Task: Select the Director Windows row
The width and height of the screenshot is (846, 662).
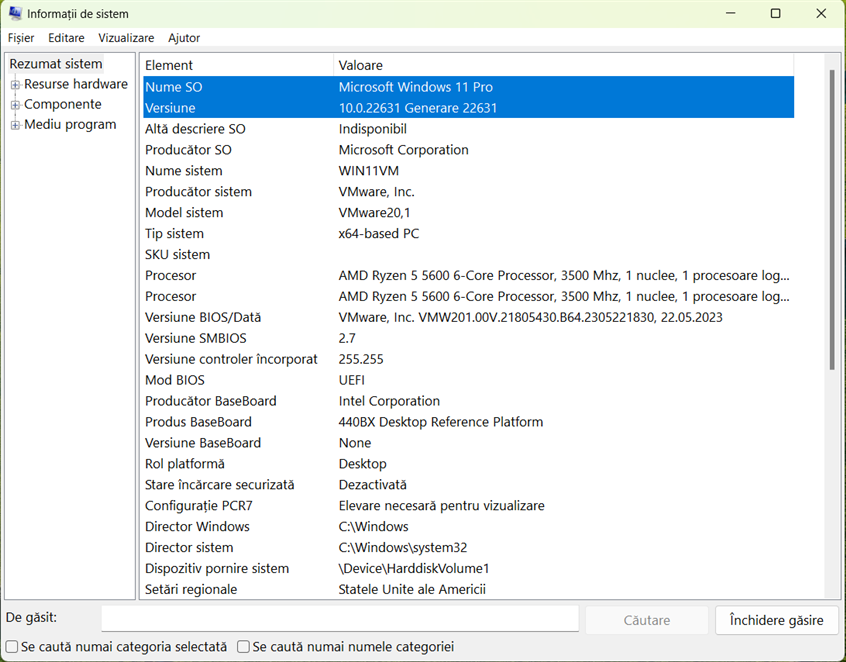Action: (x=468, y=527)
